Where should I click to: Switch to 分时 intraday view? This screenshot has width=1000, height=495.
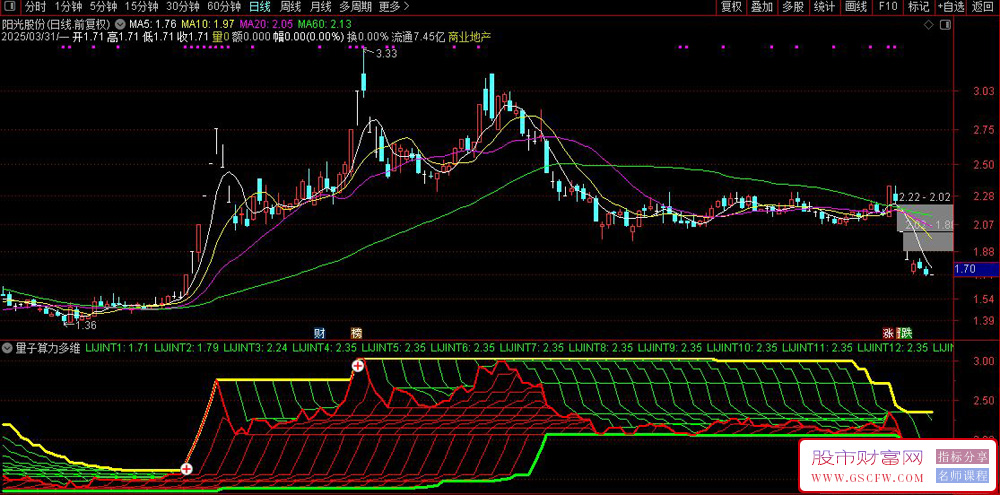coord(35,7)
